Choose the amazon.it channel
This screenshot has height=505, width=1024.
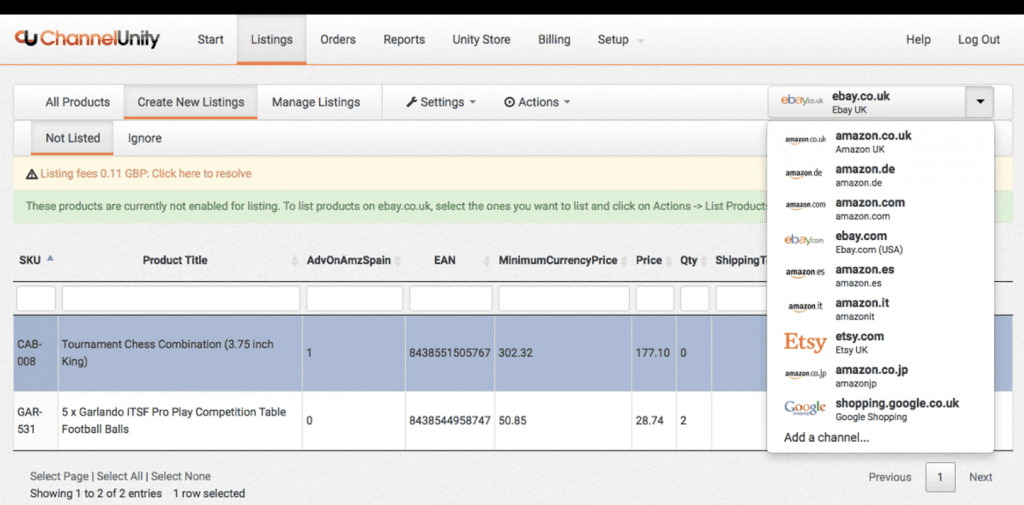881,309
